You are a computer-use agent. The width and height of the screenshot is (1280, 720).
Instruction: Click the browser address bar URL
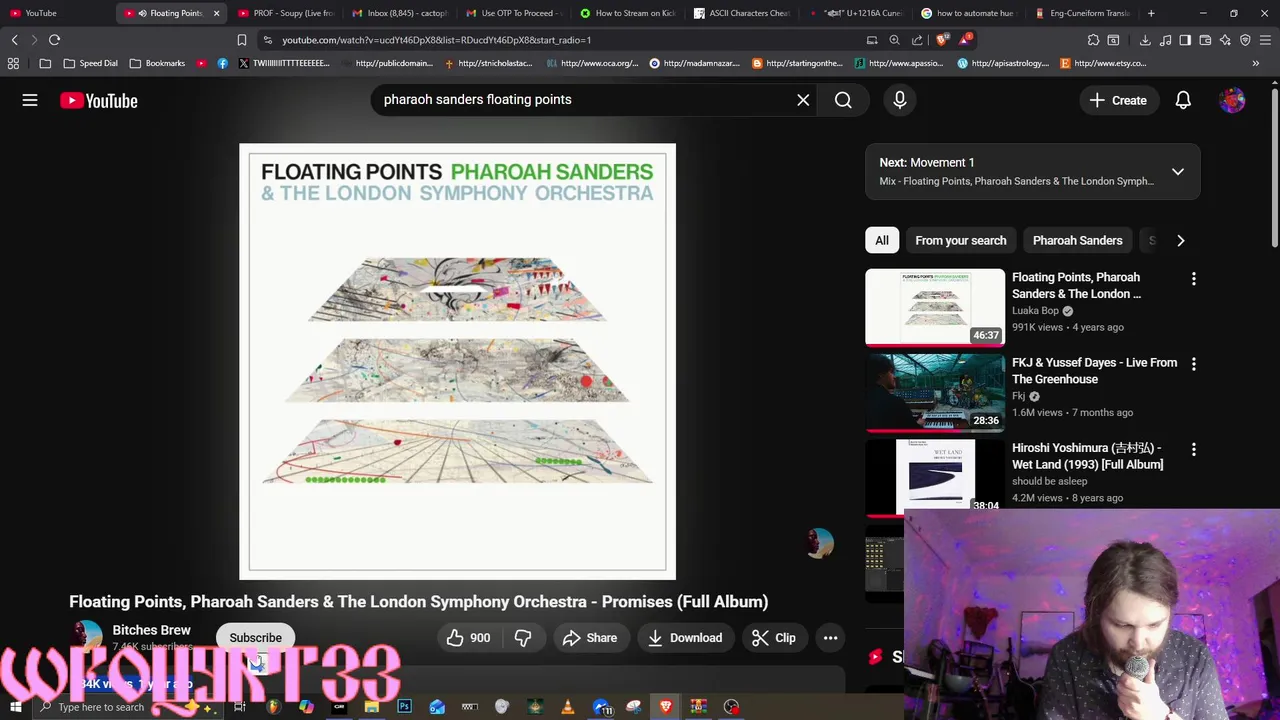point(436,40)
